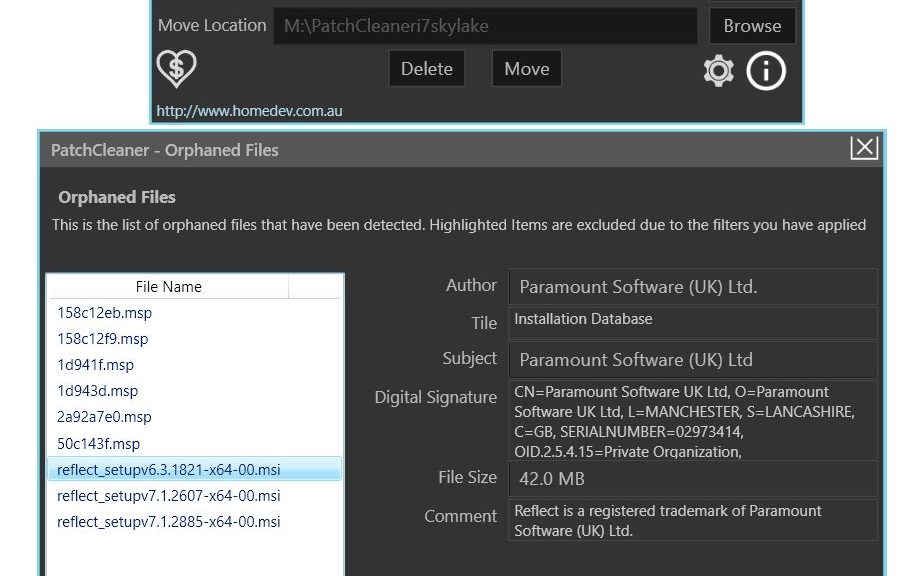
Task: Click the Delete button
Action: point(427,69)
